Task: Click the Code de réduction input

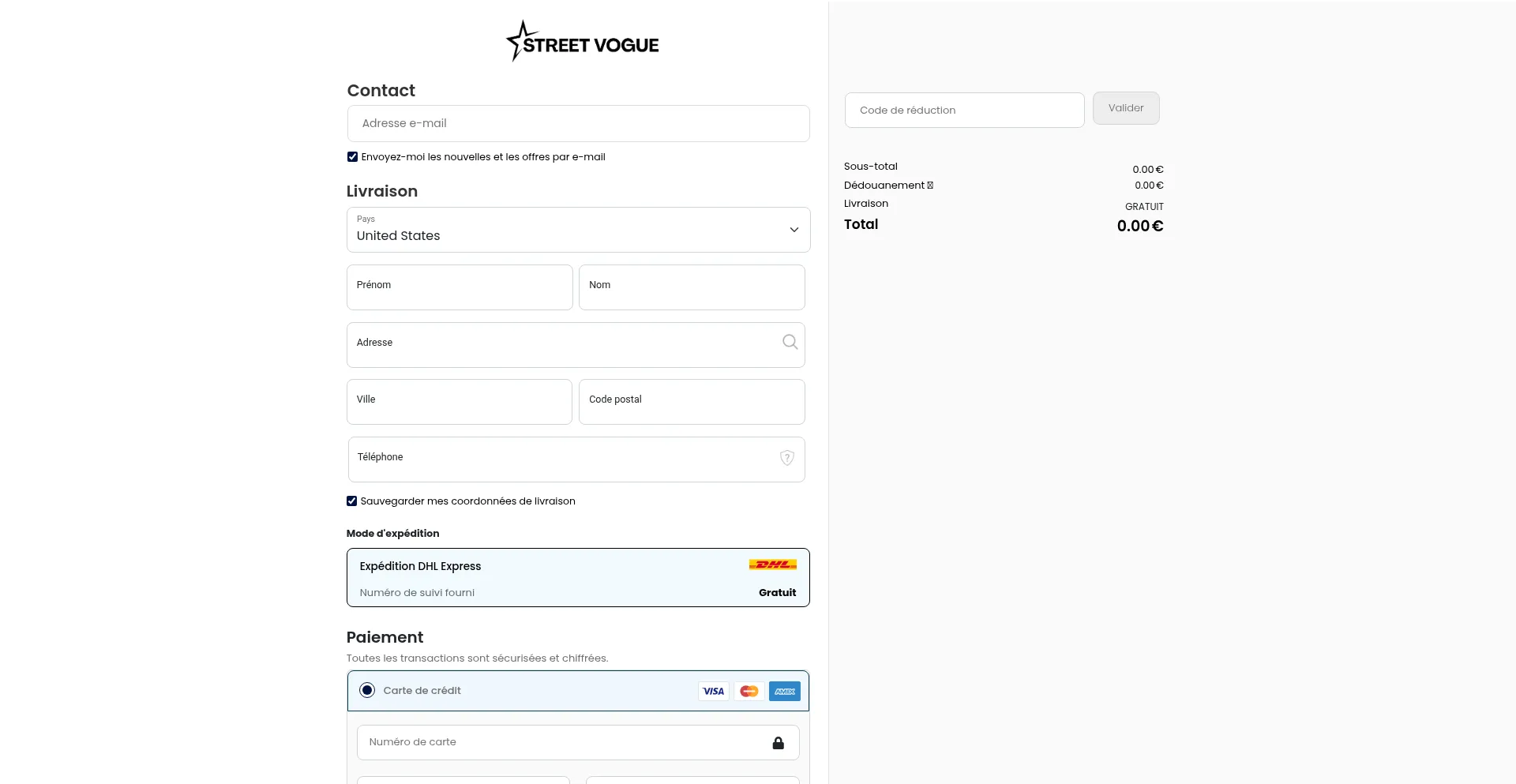Action: click(x=964, y=111)
